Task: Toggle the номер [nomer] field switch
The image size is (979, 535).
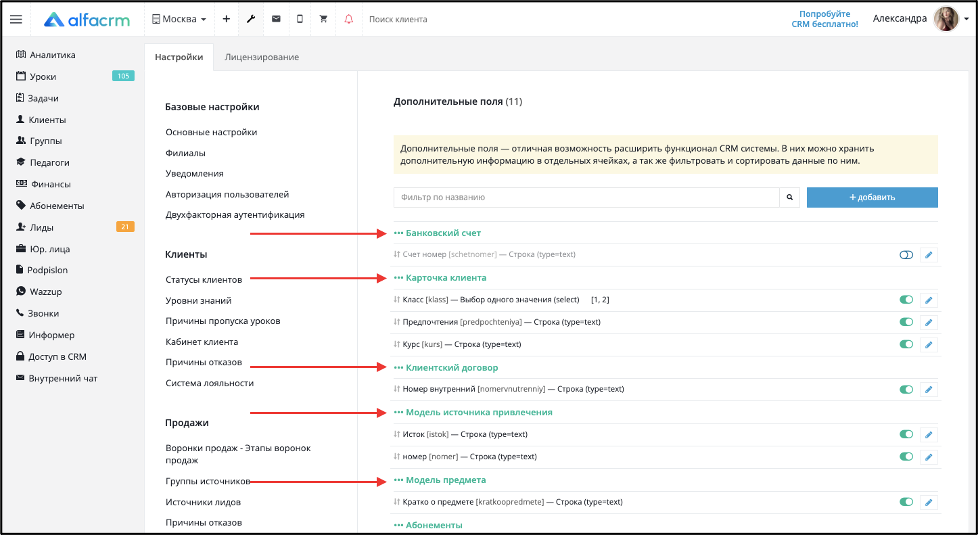Action: pyautogui.click(x=906, y=457)
